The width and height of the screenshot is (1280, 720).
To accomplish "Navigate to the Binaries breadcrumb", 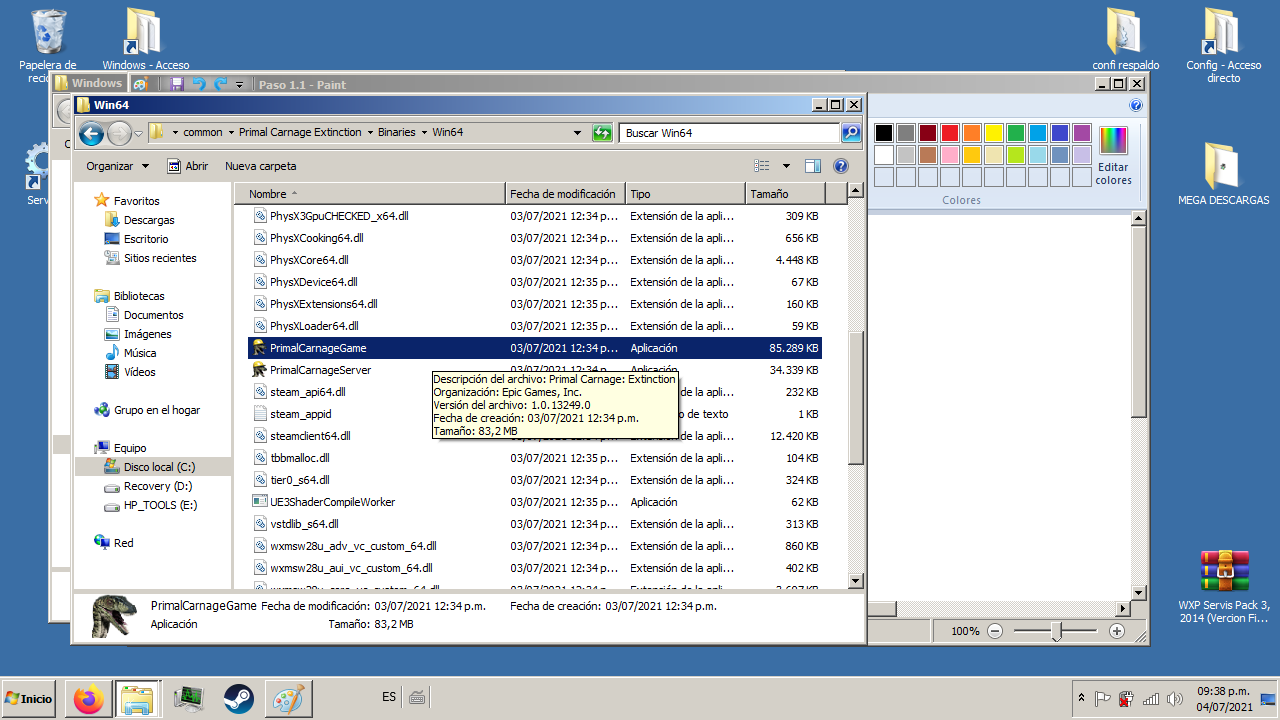I will coord(397,132).
